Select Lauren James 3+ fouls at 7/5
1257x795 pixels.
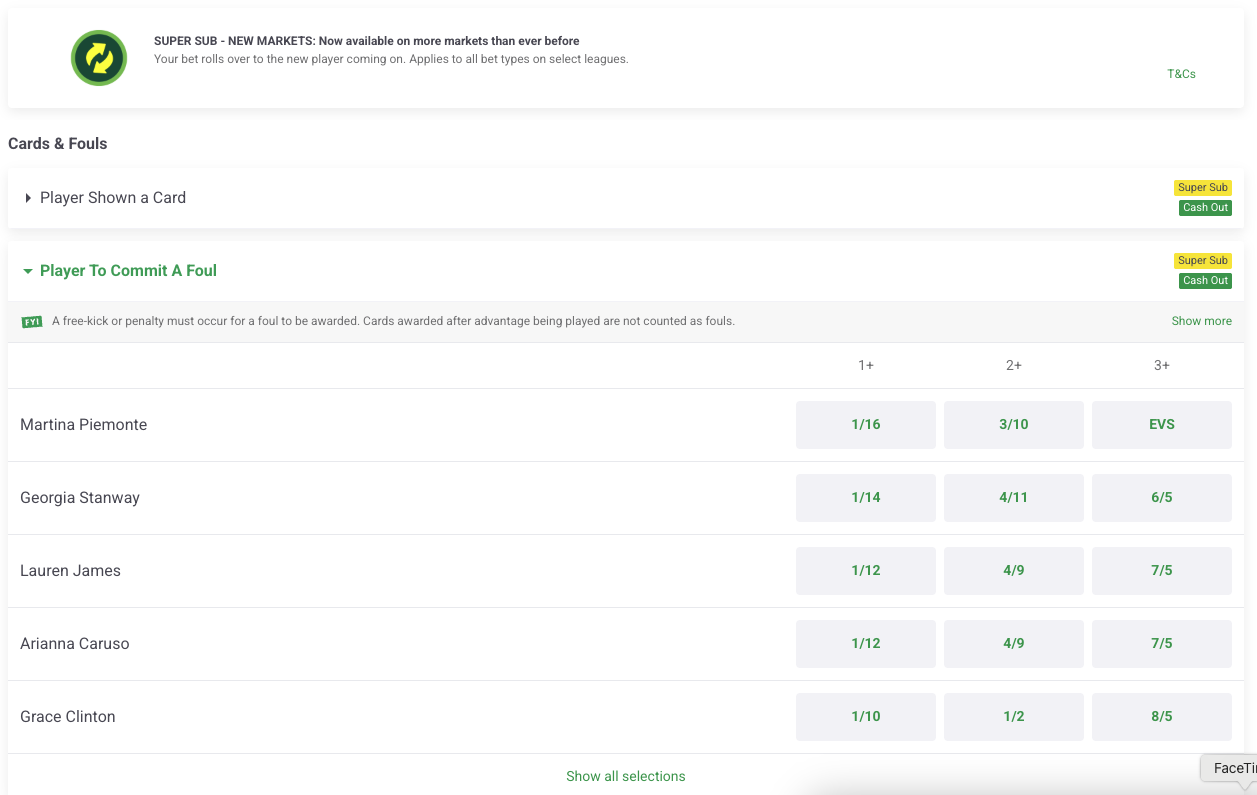coord(1162,571)
